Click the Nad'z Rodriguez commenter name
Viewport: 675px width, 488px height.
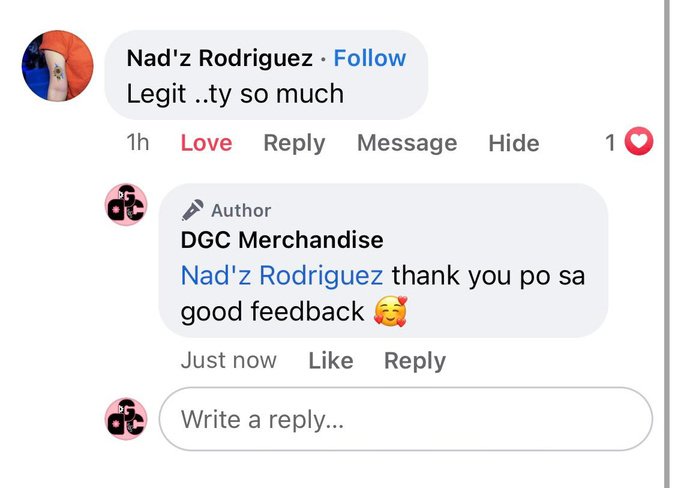(220, 58)
